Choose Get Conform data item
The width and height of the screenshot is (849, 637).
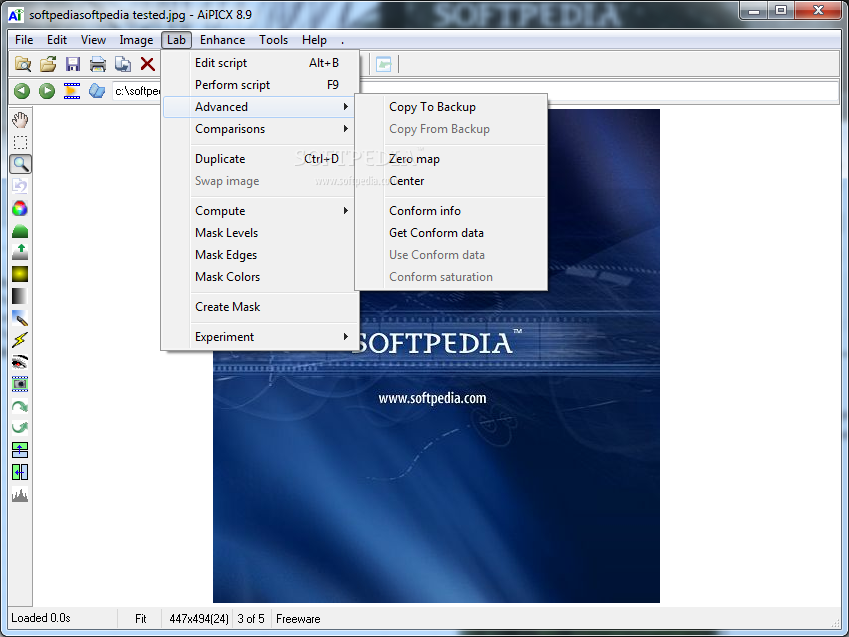(450, 233)
